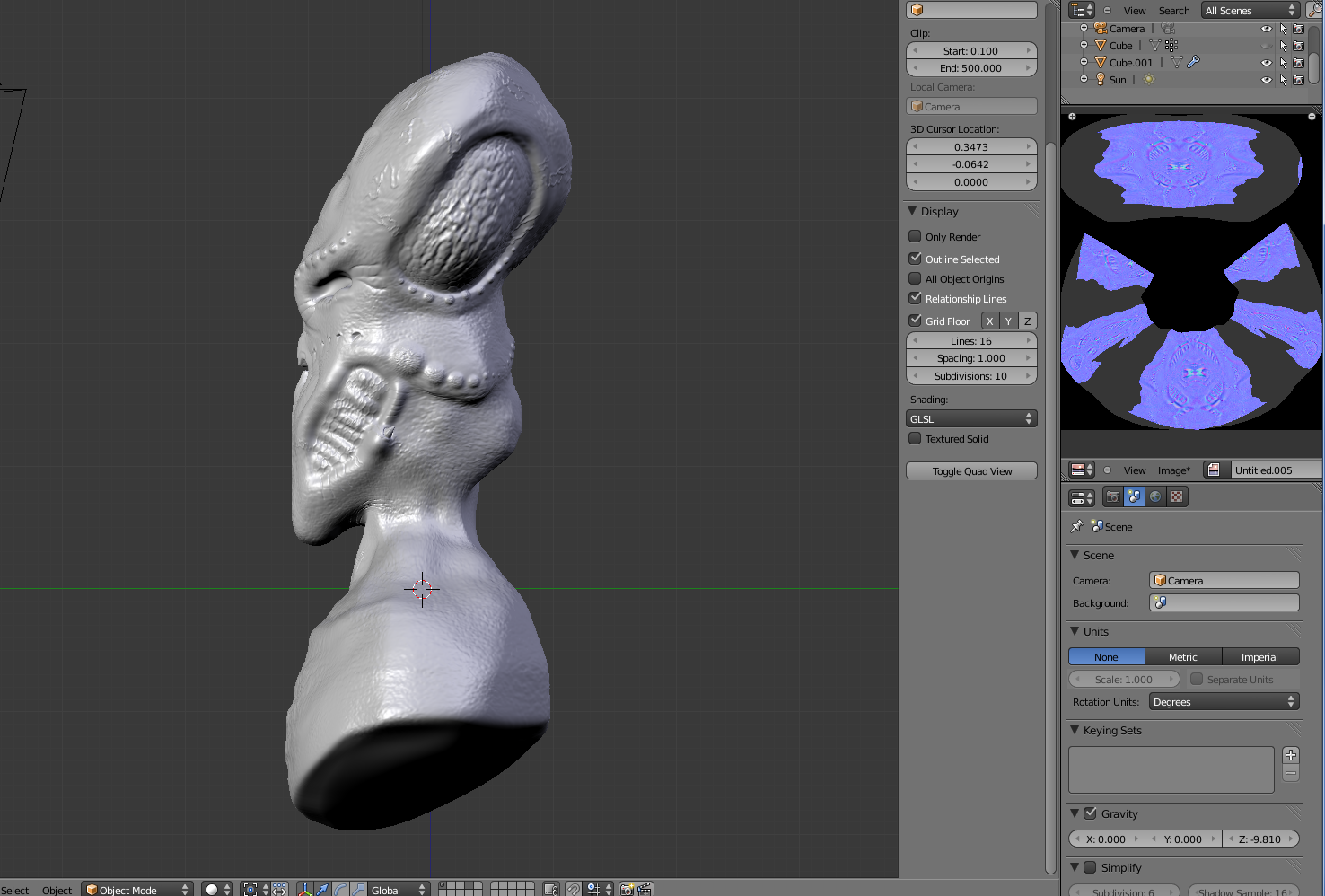Open Global orientation dropdown
The width and height of the screenshot is (1325, 896).
[x=399, y=889]
